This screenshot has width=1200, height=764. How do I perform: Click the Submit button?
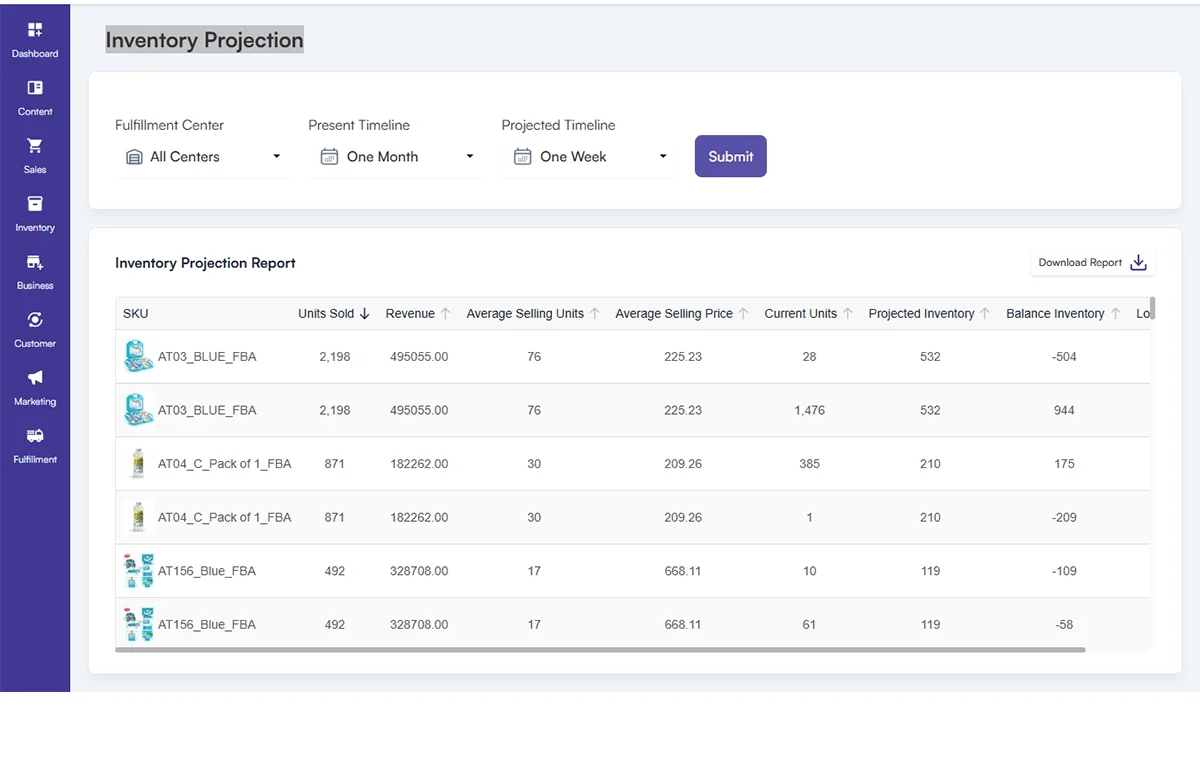pos(730,156)
